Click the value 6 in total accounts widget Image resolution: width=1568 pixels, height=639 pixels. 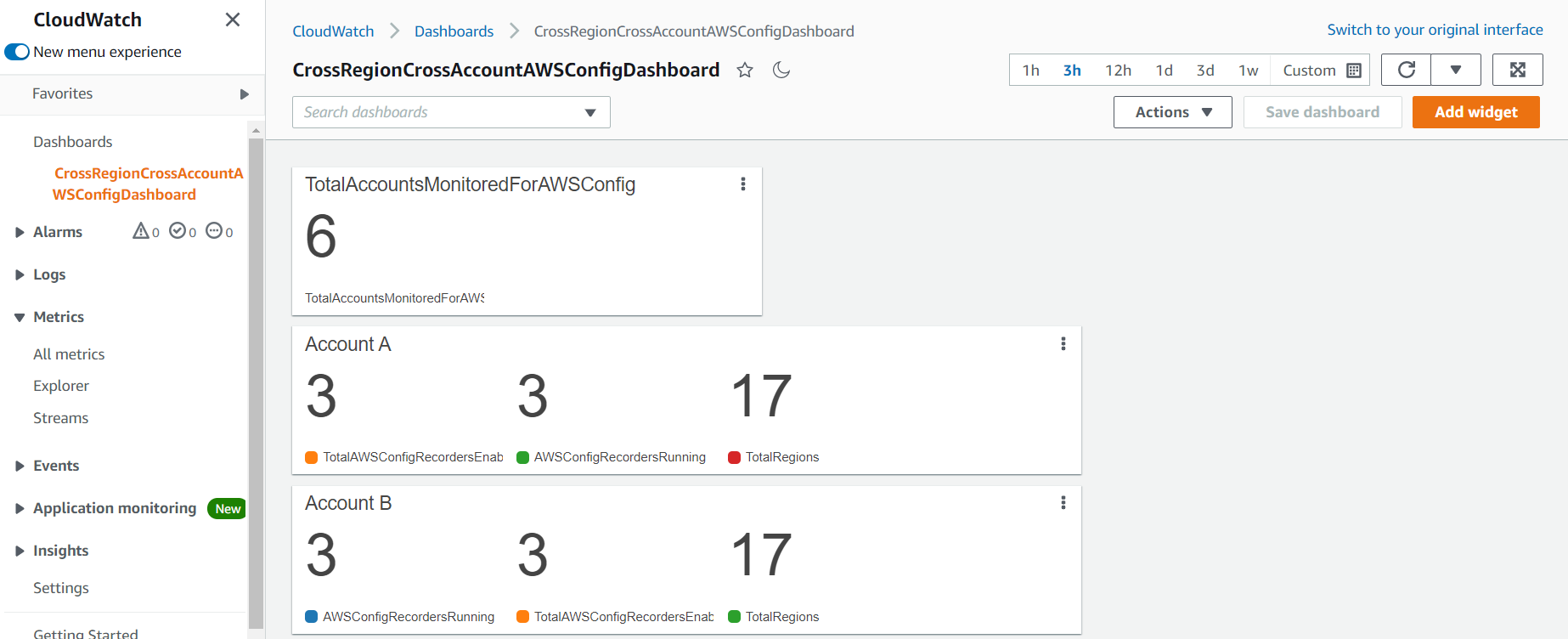tap(321, 236)
